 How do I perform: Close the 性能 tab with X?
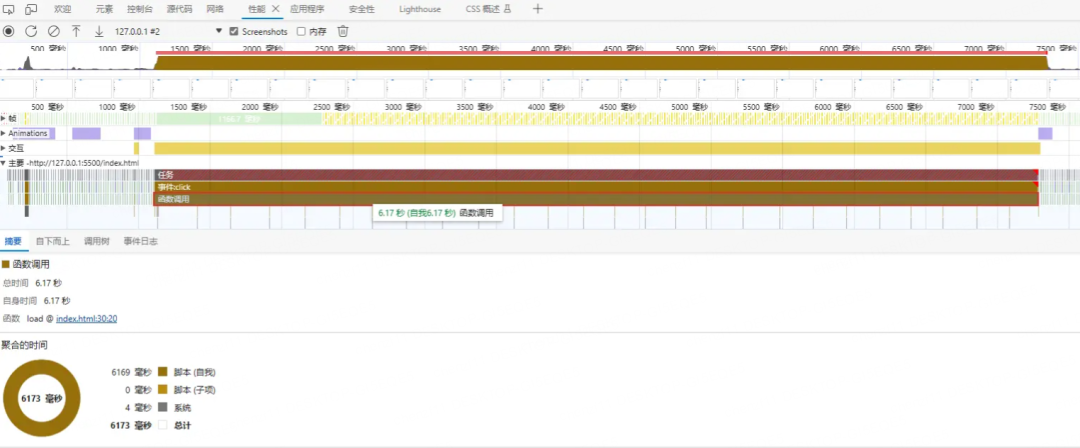276,9
